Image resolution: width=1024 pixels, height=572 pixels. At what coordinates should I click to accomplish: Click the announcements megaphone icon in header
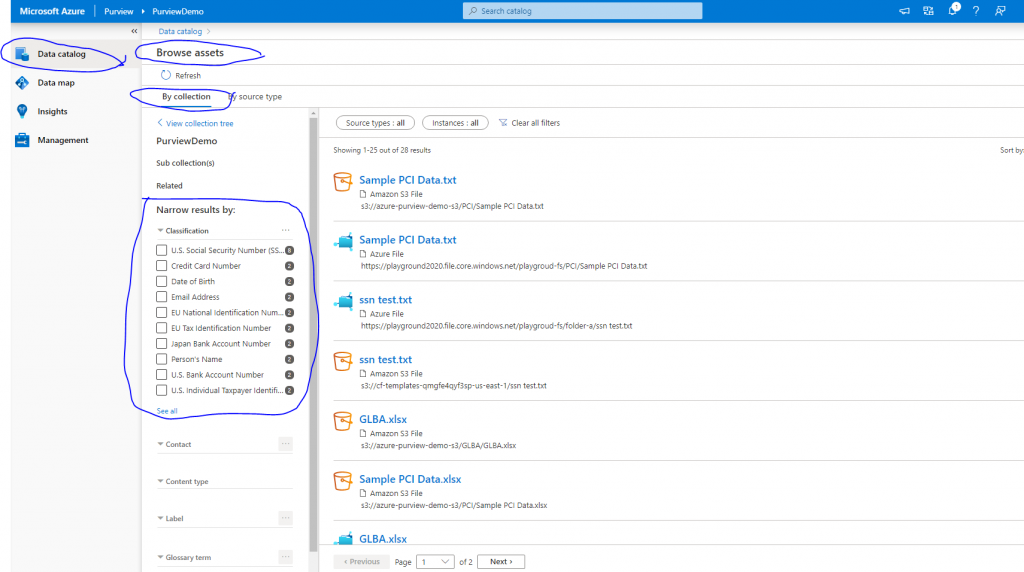(x=904, y=11)
